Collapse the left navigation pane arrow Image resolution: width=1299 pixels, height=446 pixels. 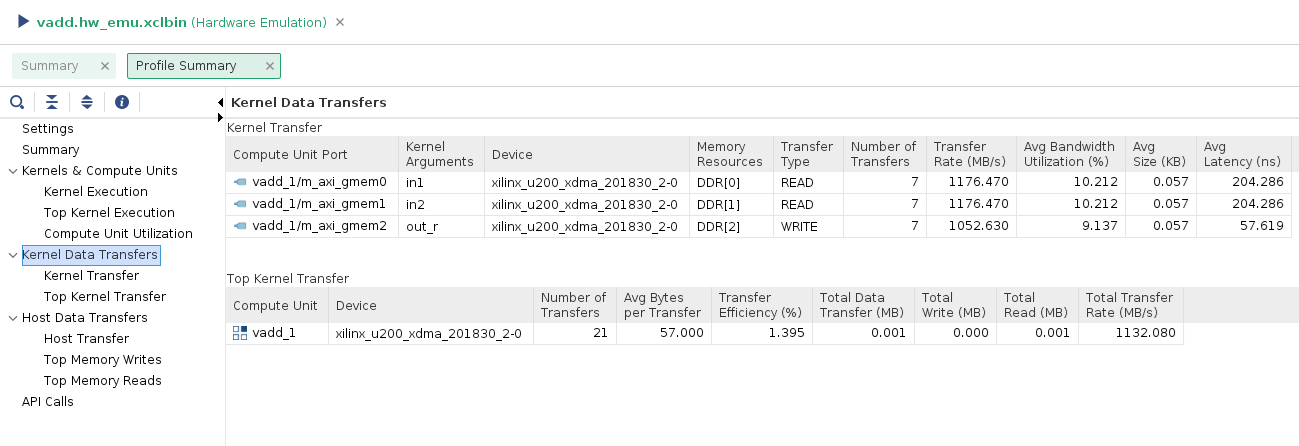coord(220,103)
